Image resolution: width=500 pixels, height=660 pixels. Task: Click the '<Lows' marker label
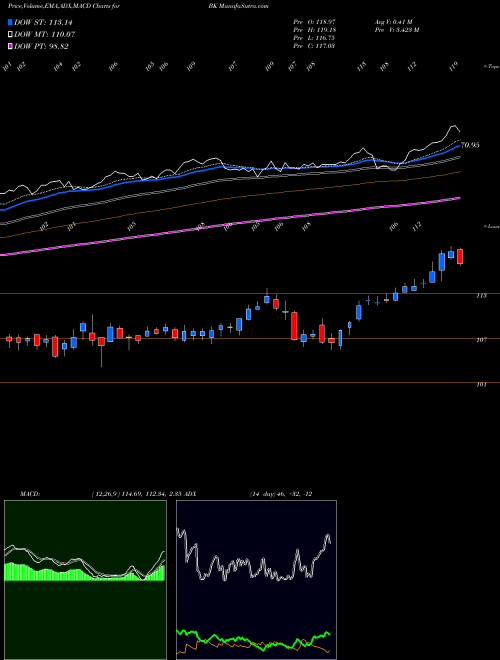tap(491, 226)
